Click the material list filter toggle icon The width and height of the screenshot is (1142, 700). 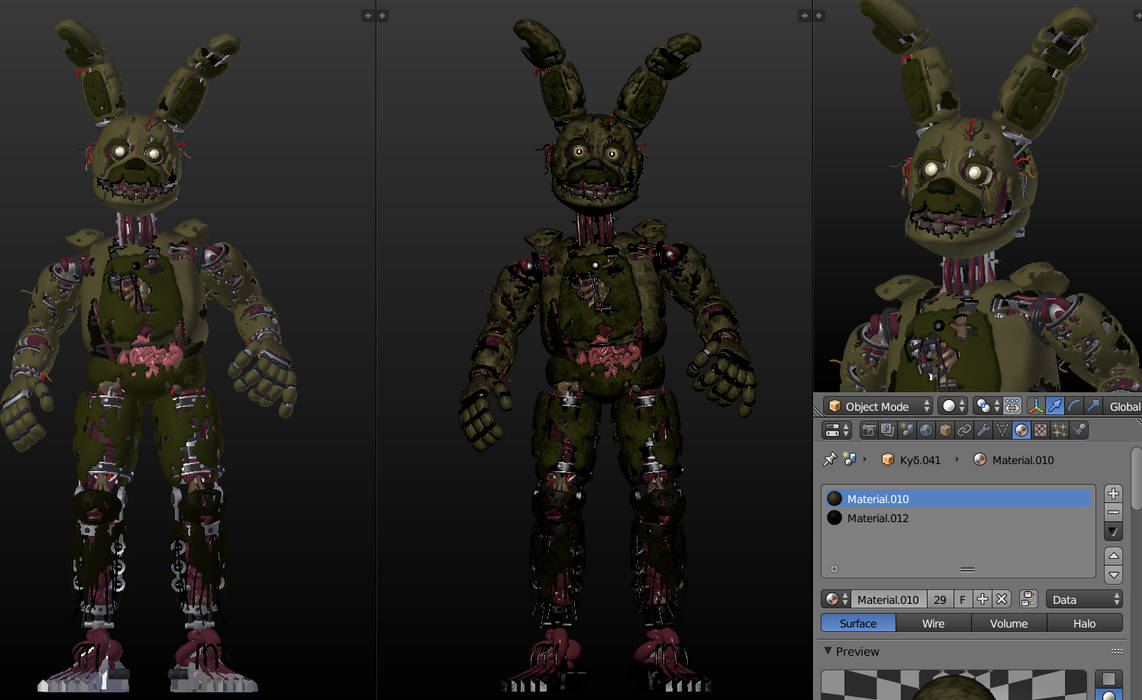[835, 570]
